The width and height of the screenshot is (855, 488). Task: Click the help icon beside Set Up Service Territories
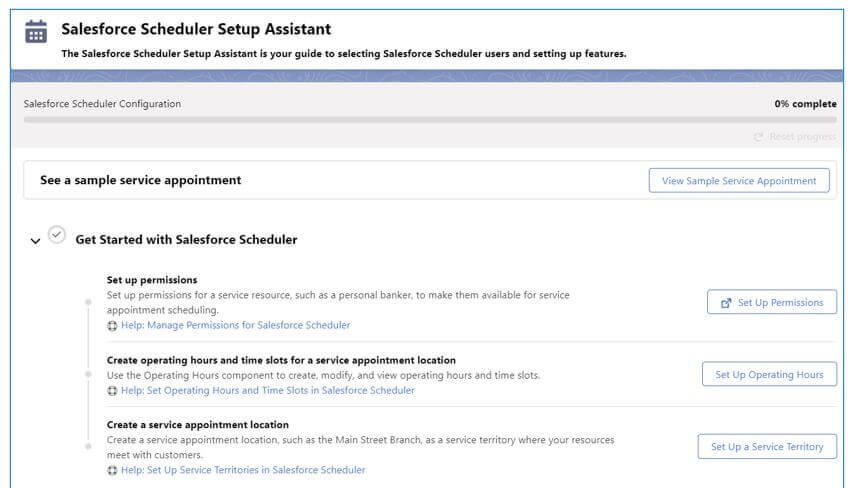tap(112, 470)
